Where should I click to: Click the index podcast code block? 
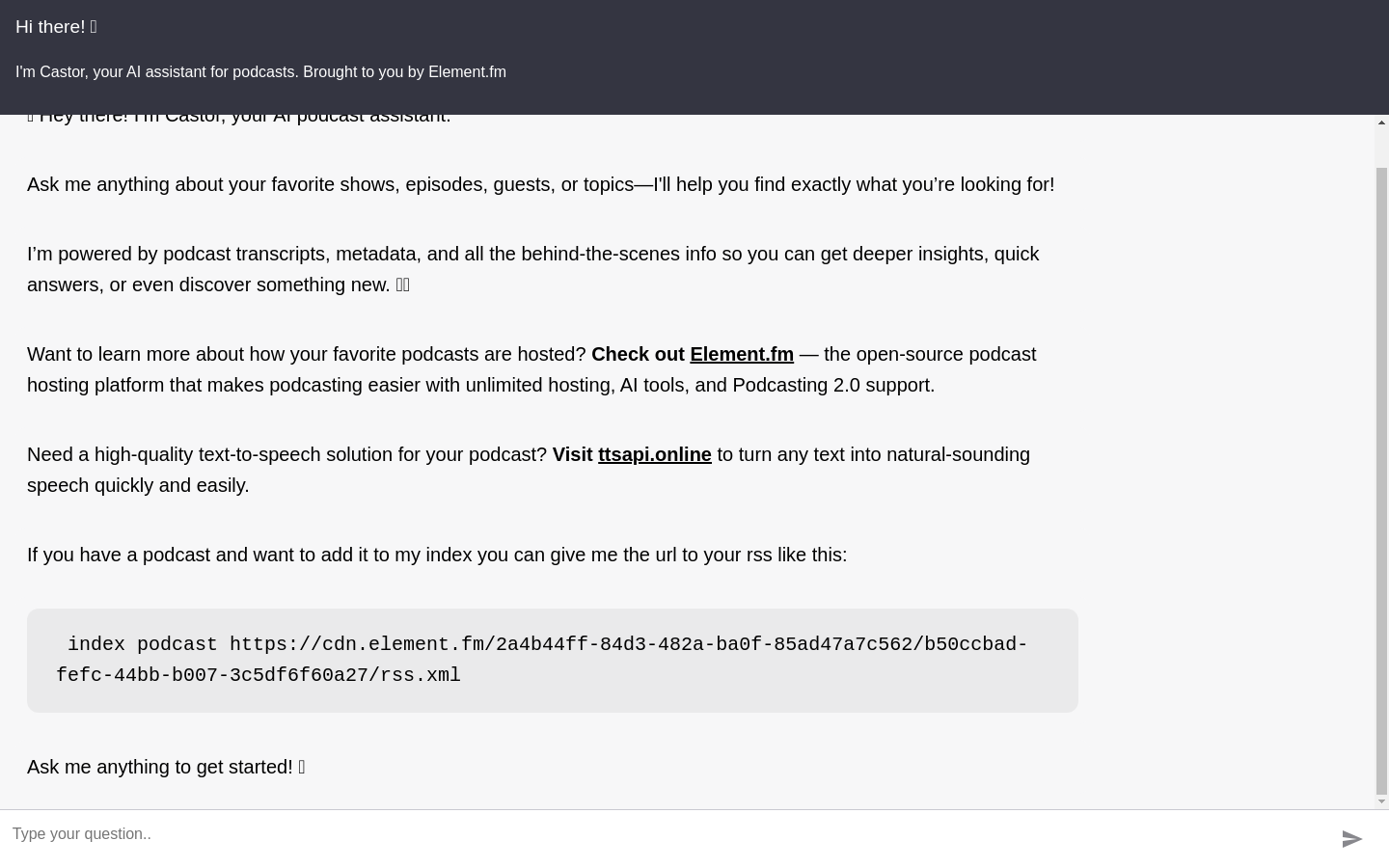tap(553, 661)
